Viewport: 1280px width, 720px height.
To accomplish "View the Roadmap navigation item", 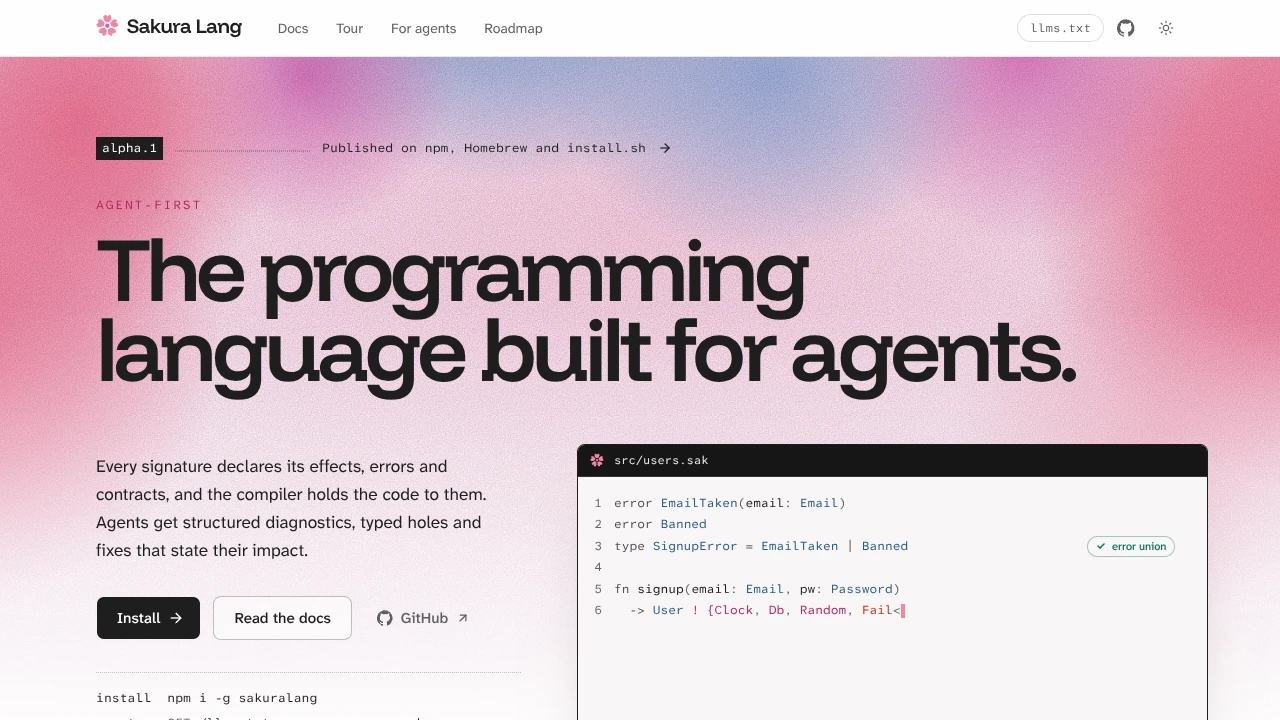I will pyautogui.click(x=513, y=28).
